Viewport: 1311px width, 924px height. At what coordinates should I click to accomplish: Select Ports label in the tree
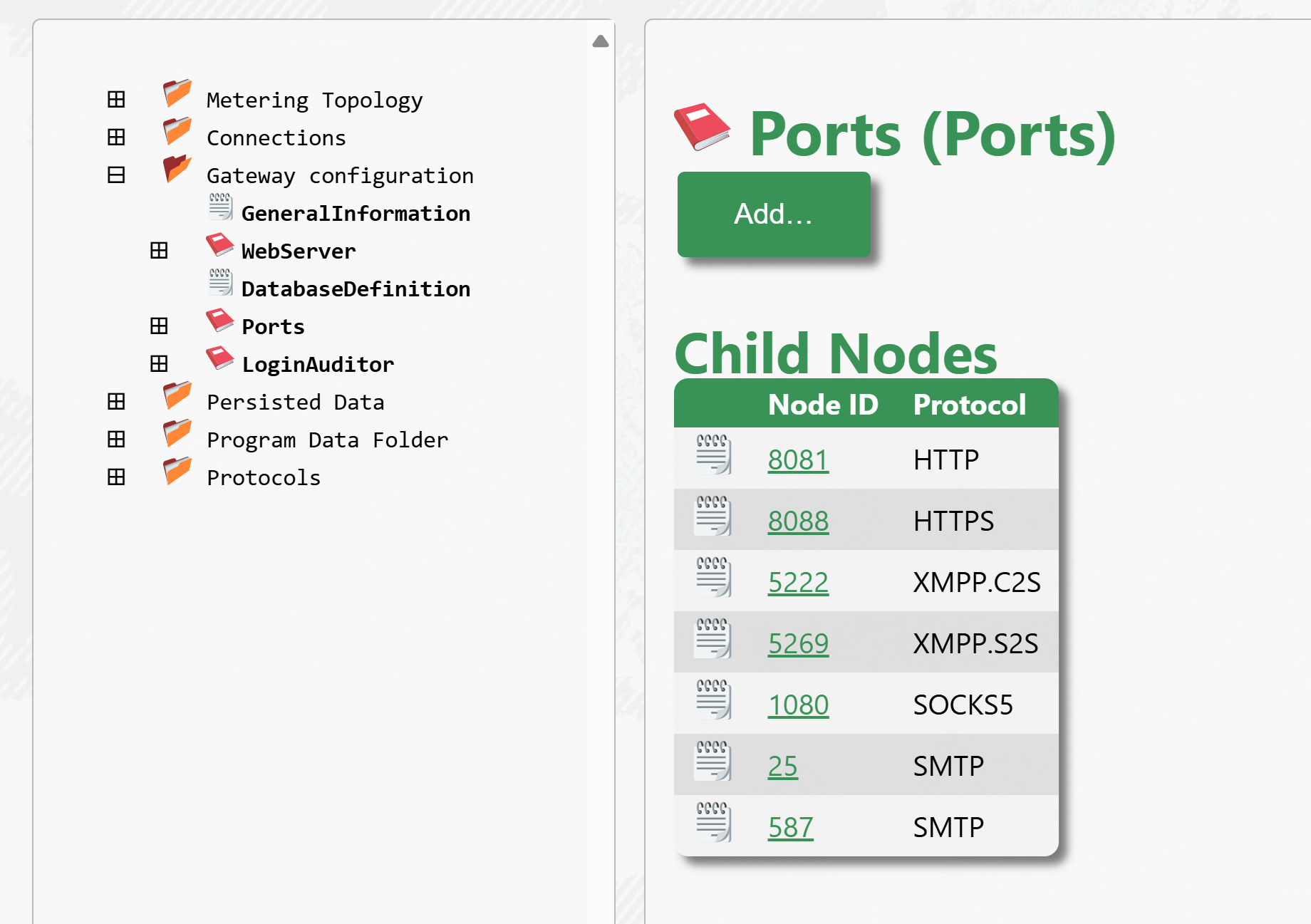(273, 326)
